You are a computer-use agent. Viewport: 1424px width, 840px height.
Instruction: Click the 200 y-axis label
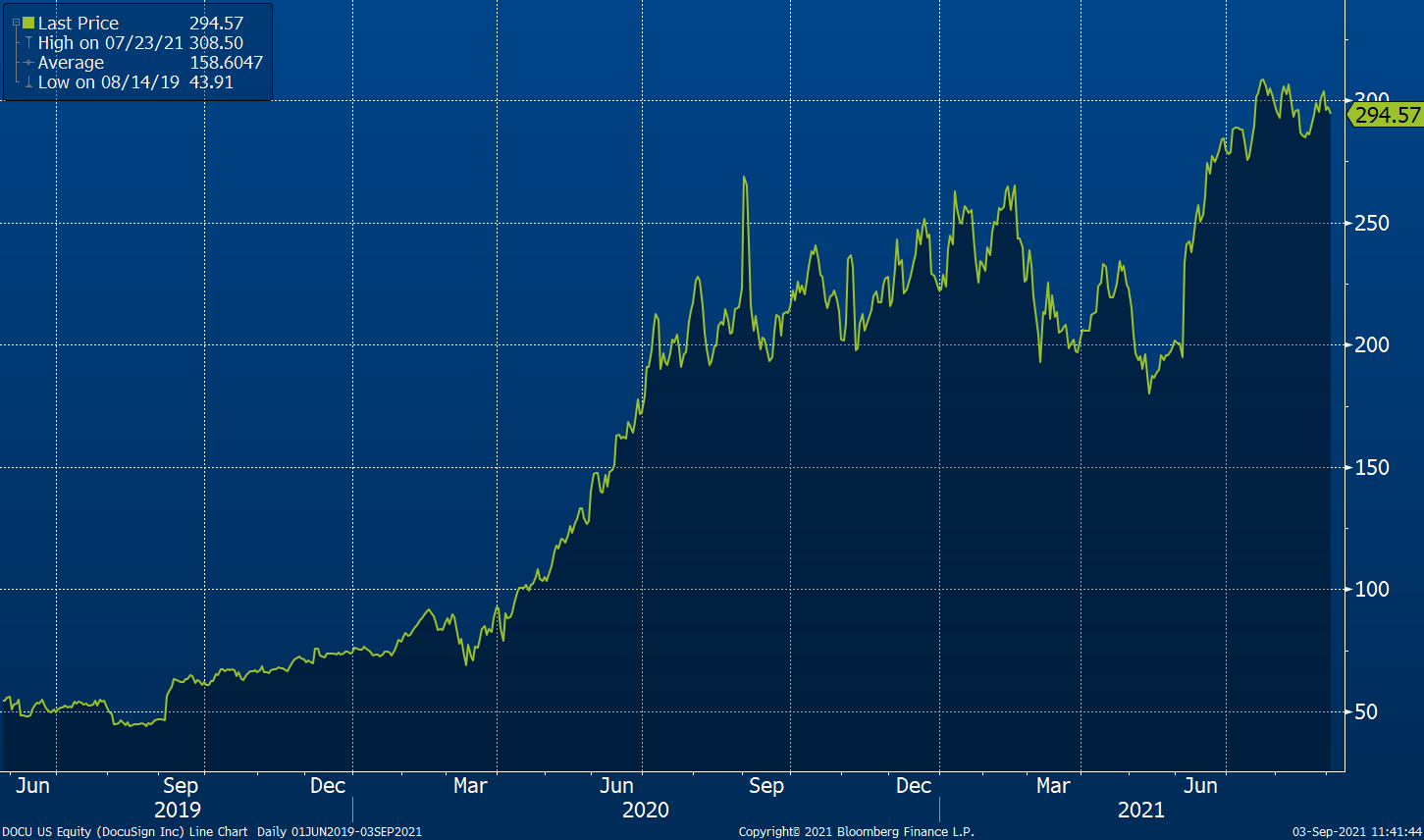(x=1374, y=344)
